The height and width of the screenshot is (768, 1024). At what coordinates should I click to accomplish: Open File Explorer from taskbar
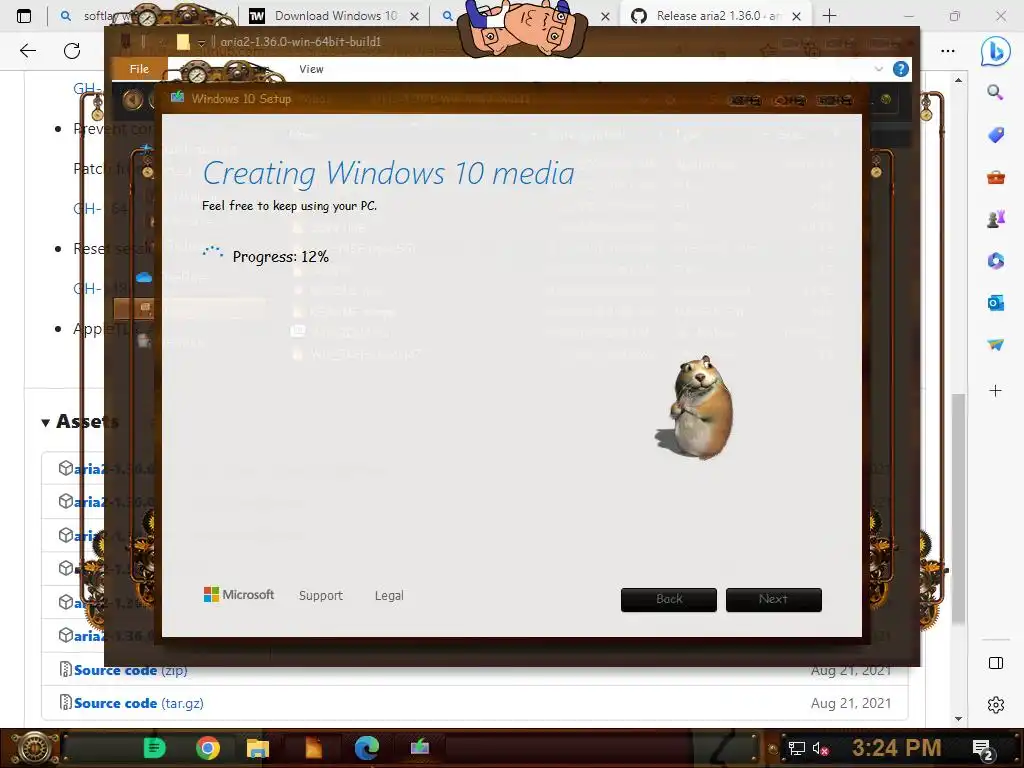tap(258, 748)
